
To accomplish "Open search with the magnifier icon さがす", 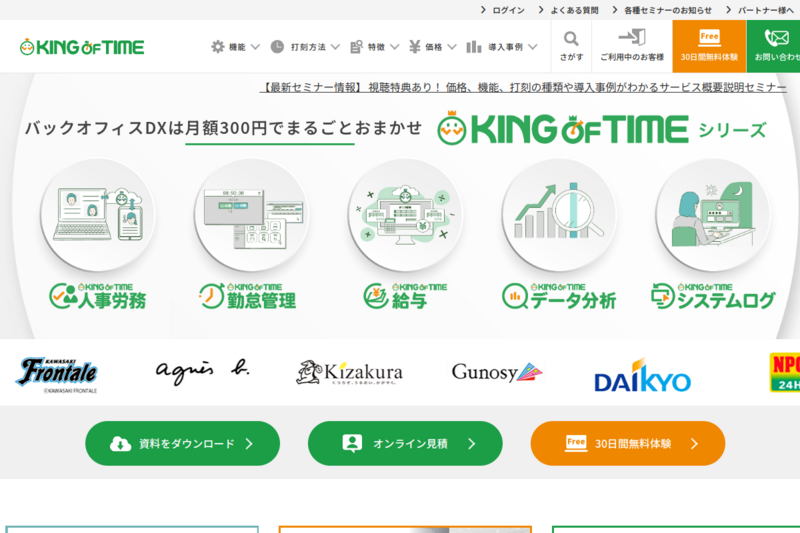I will point(571,39).
